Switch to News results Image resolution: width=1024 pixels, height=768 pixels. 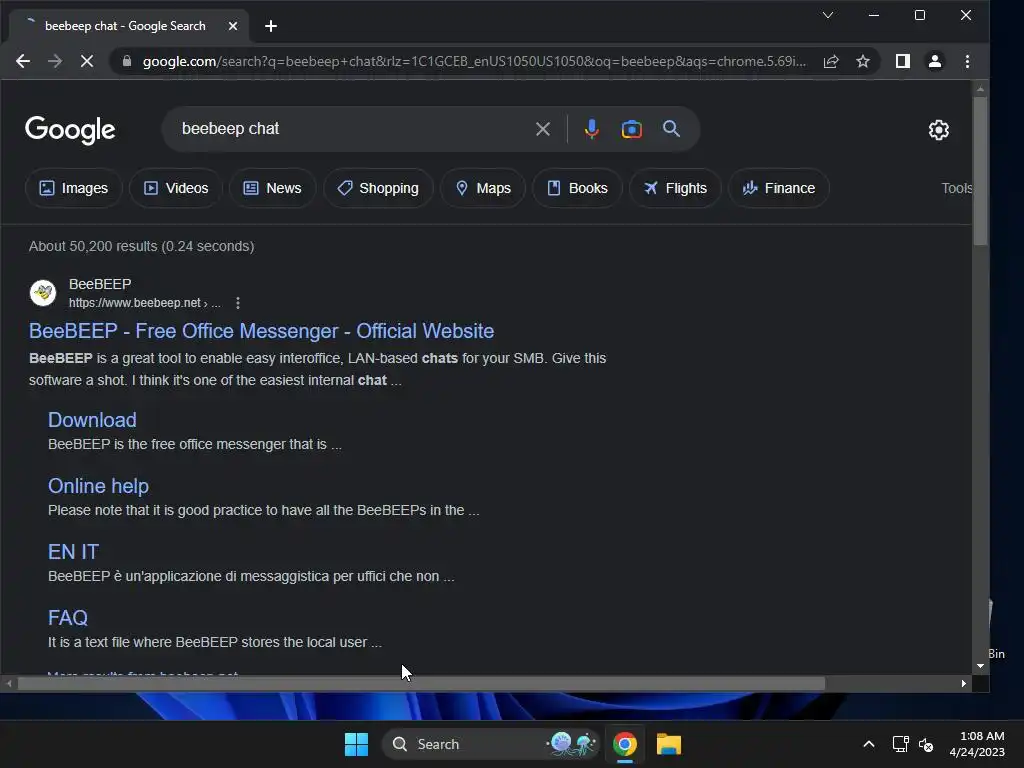[272, 188]
